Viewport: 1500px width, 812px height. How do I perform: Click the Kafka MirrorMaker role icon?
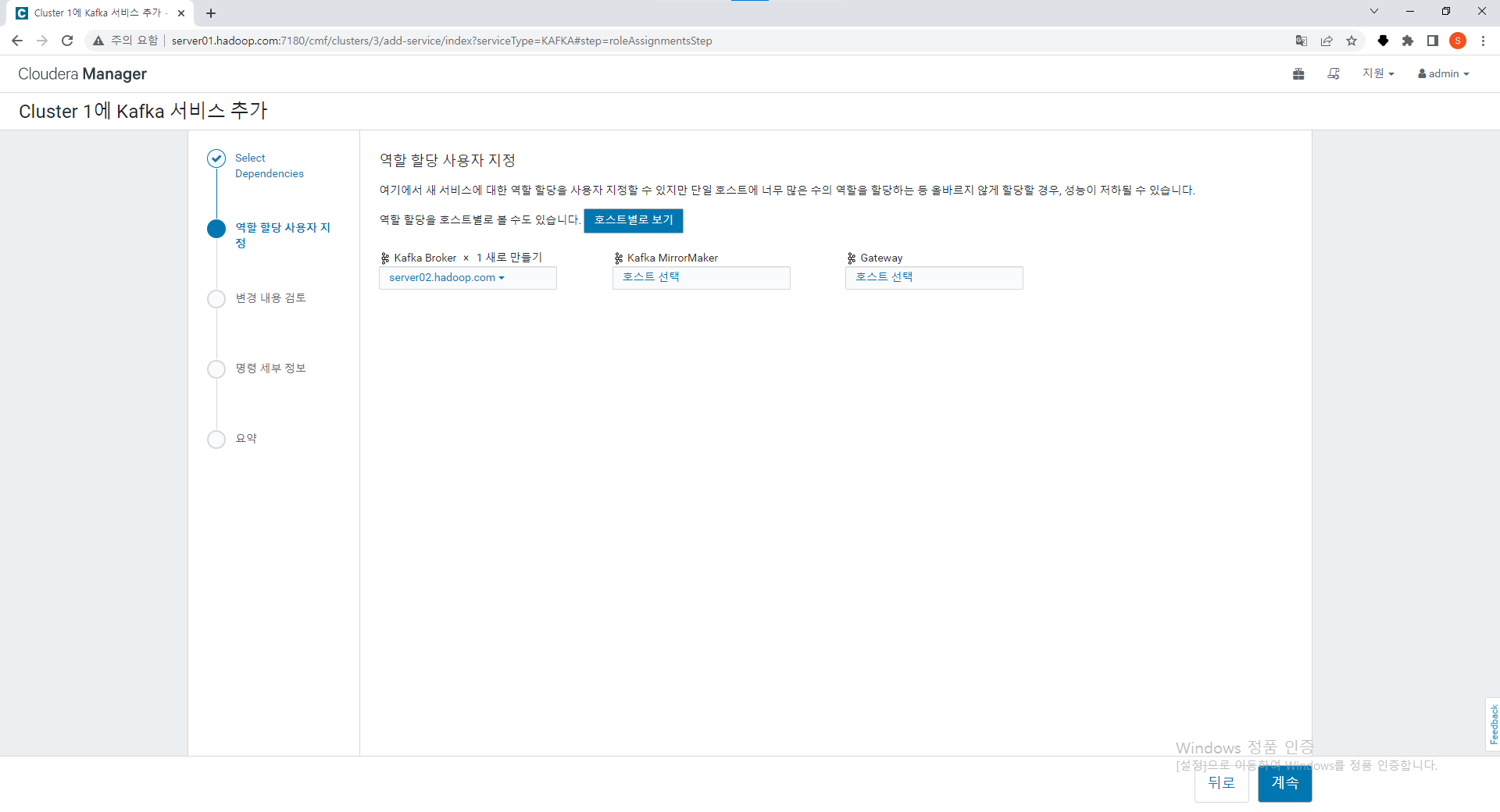619,258
